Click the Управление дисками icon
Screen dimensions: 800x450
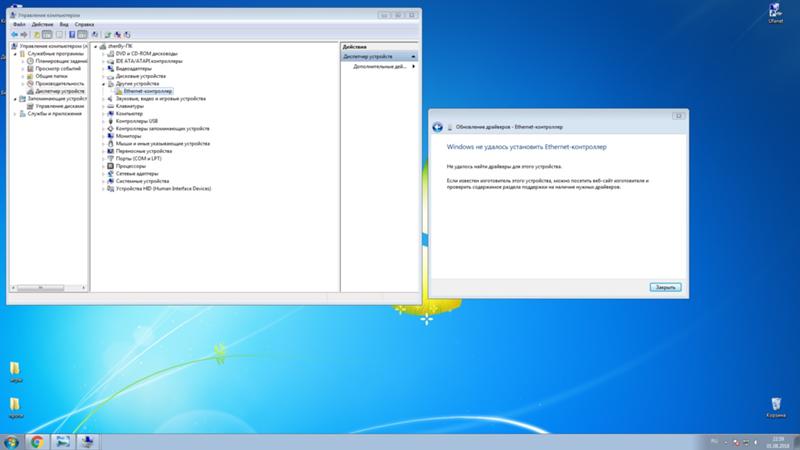pyautogui.click(x=30, y=106)
